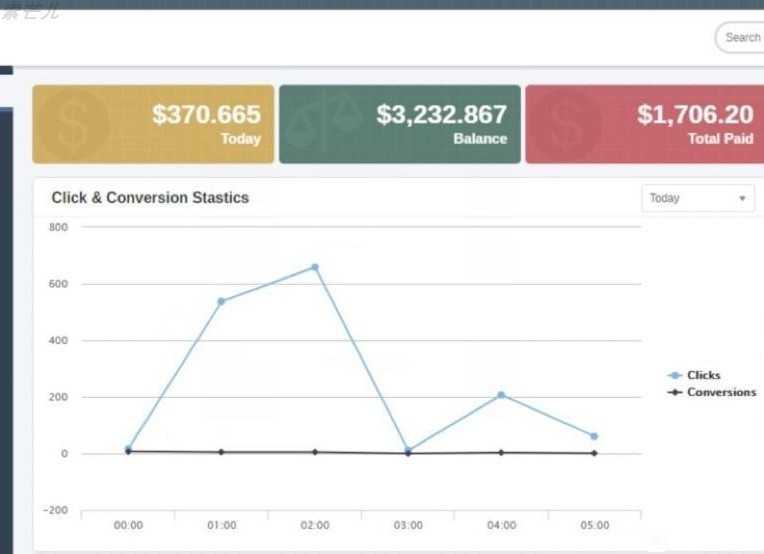Click the -200 y-axis label
The height and width of the screenshot is (554, 764).
(x=56, y=510)
